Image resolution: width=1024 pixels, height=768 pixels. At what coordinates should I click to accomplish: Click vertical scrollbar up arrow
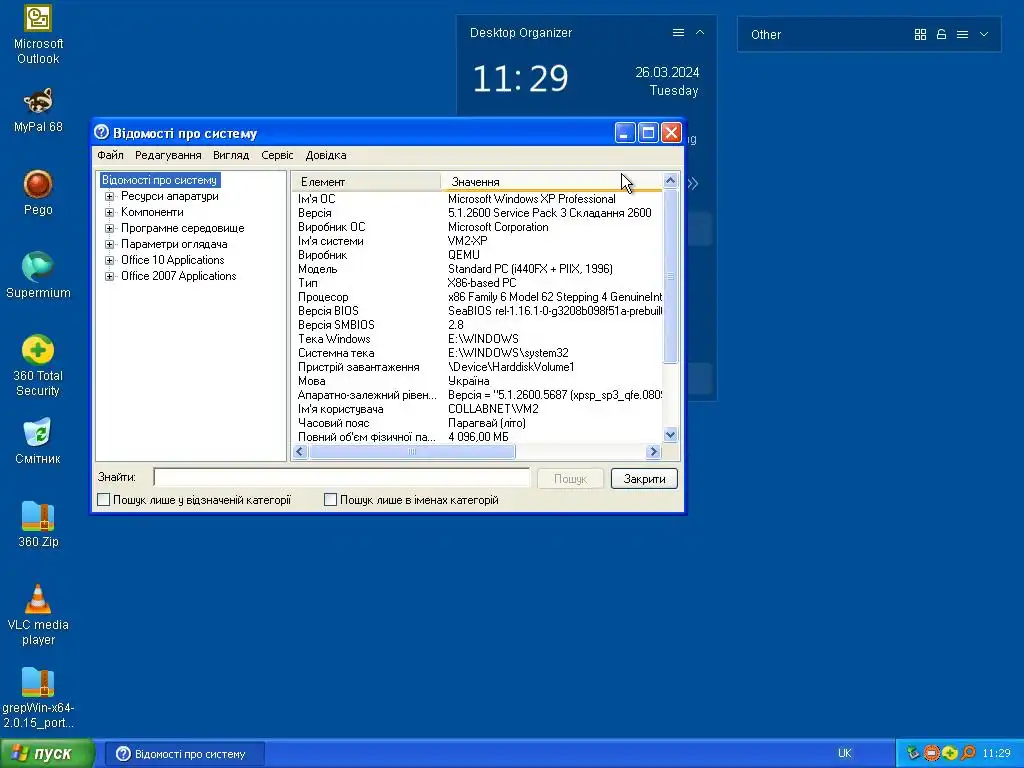(670, 180)
